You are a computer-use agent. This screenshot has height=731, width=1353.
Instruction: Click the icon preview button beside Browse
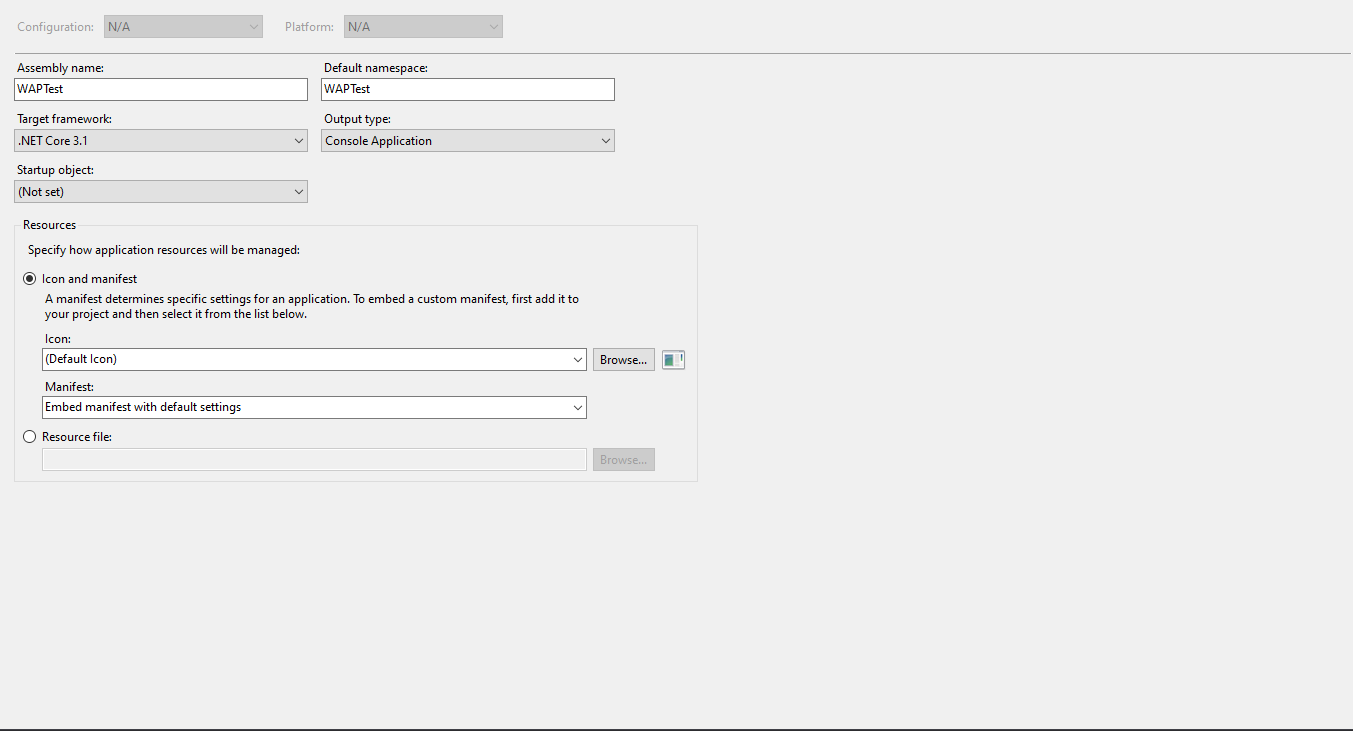tap(672, 359)
